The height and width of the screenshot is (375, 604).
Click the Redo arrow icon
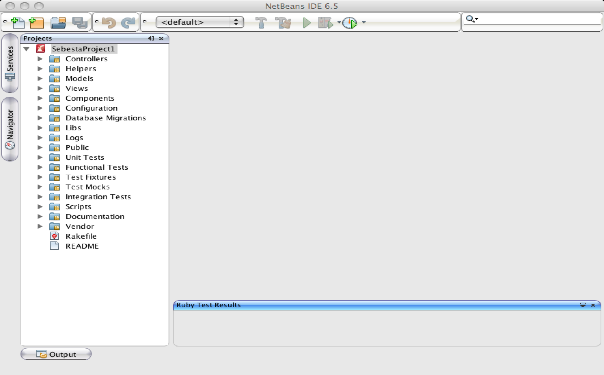[128, 23]
